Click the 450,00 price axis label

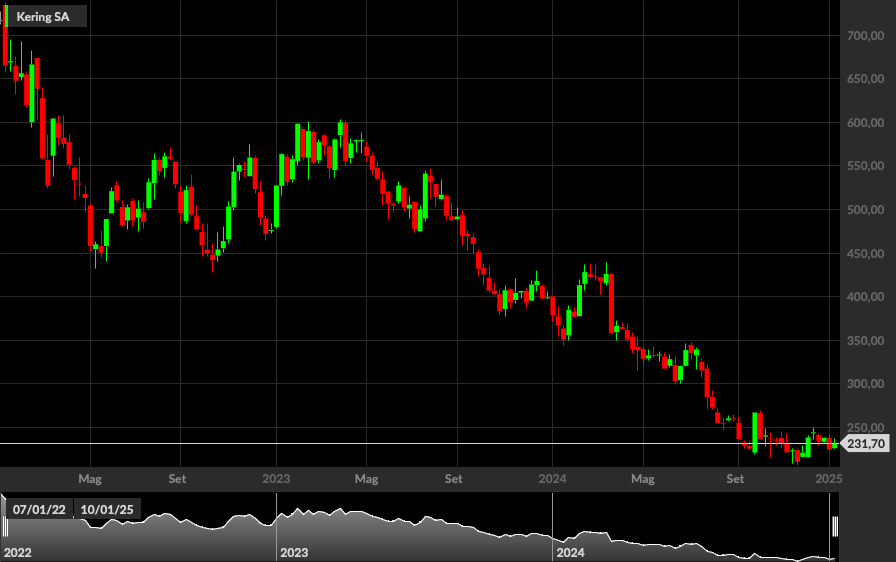tap(865, 253)
